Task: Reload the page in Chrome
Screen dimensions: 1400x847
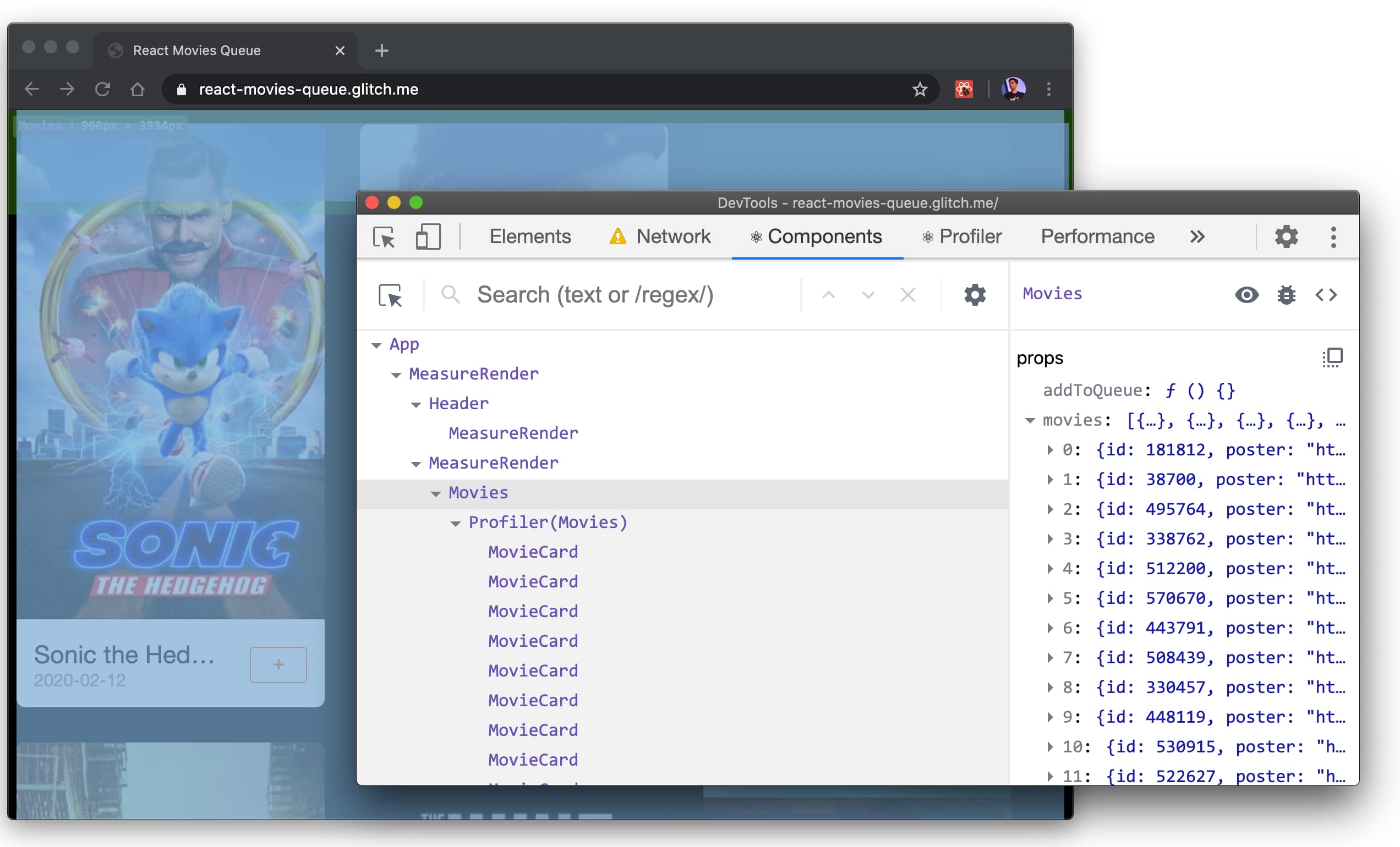Action: [x=102, y=89]
